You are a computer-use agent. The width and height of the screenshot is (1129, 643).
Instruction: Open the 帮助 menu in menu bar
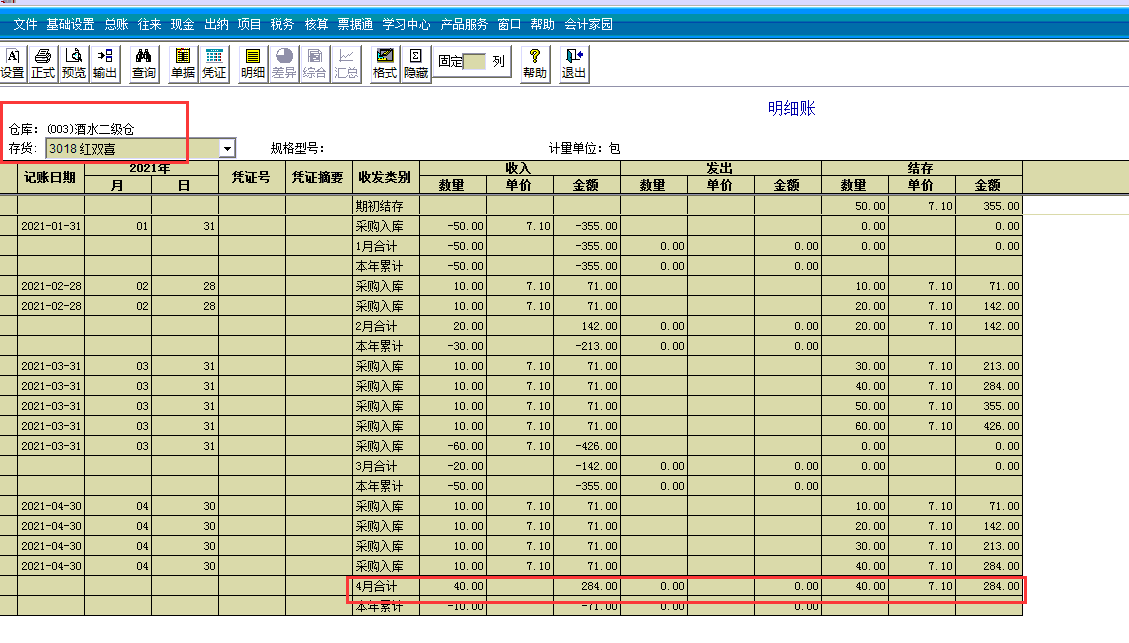coord(542,24)
